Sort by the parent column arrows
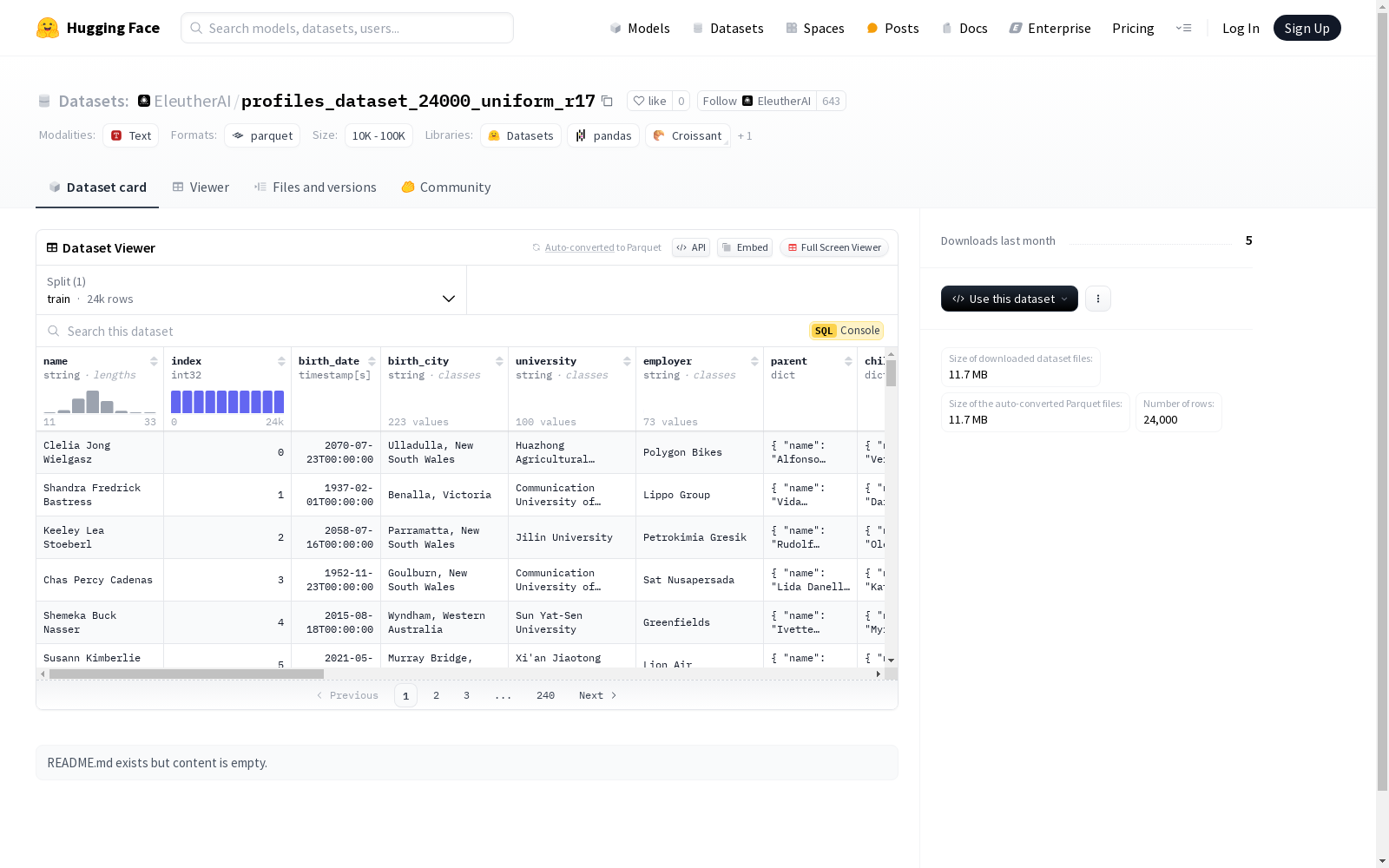Screen dimensions: 1389x868 pos(848,361)
